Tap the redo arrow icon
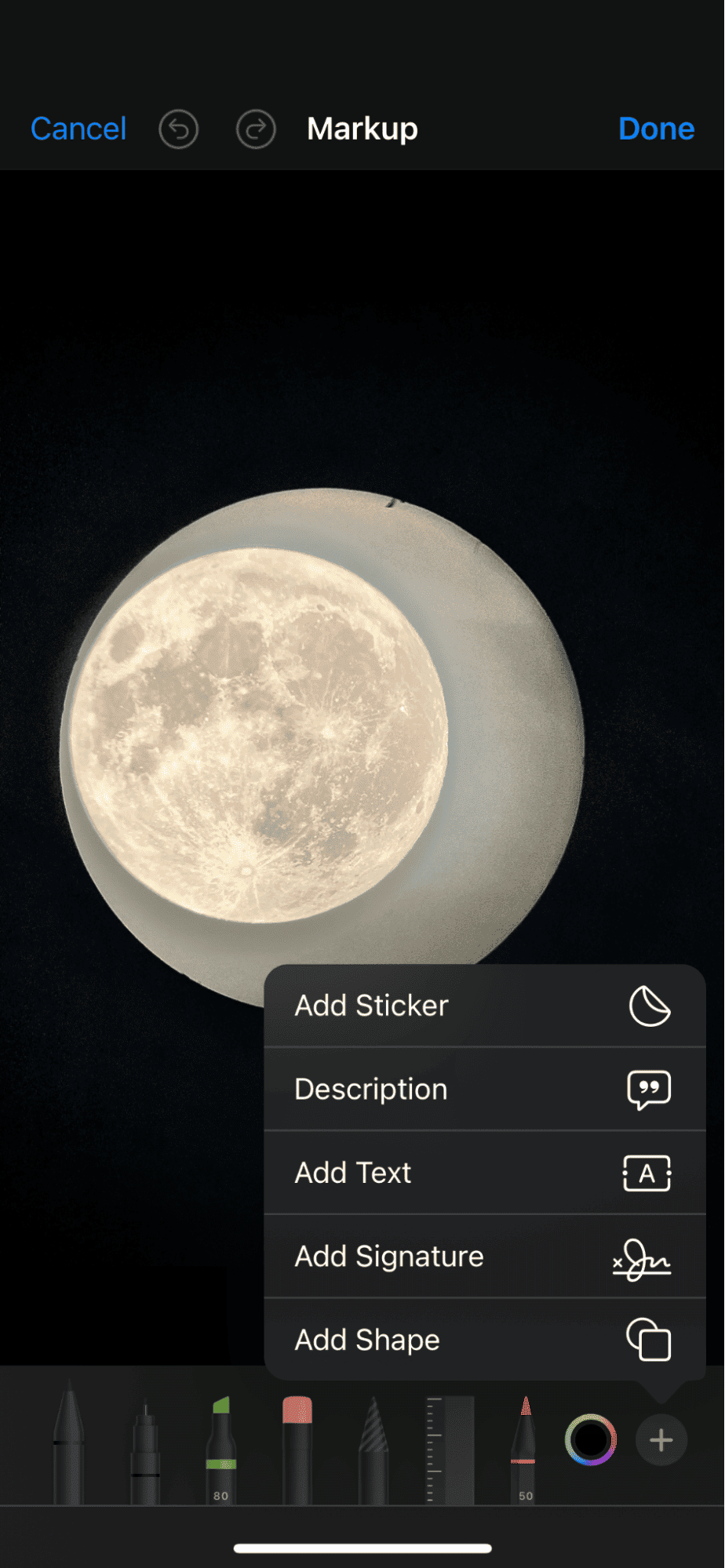 point(256,129)
